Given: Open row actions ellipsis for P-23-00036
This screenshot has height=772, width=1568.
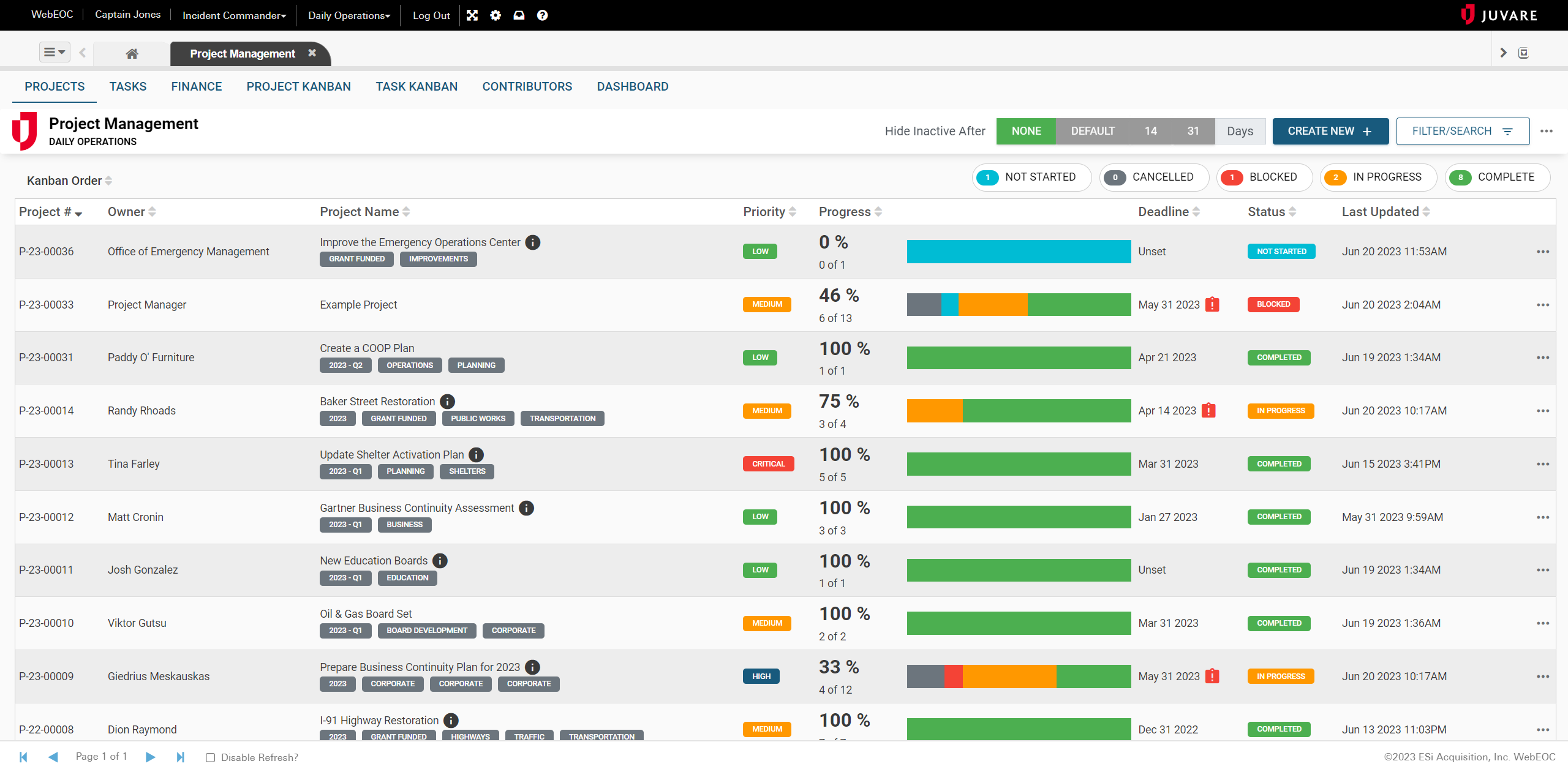Looking at the screenshot, I should (1543, 252).
